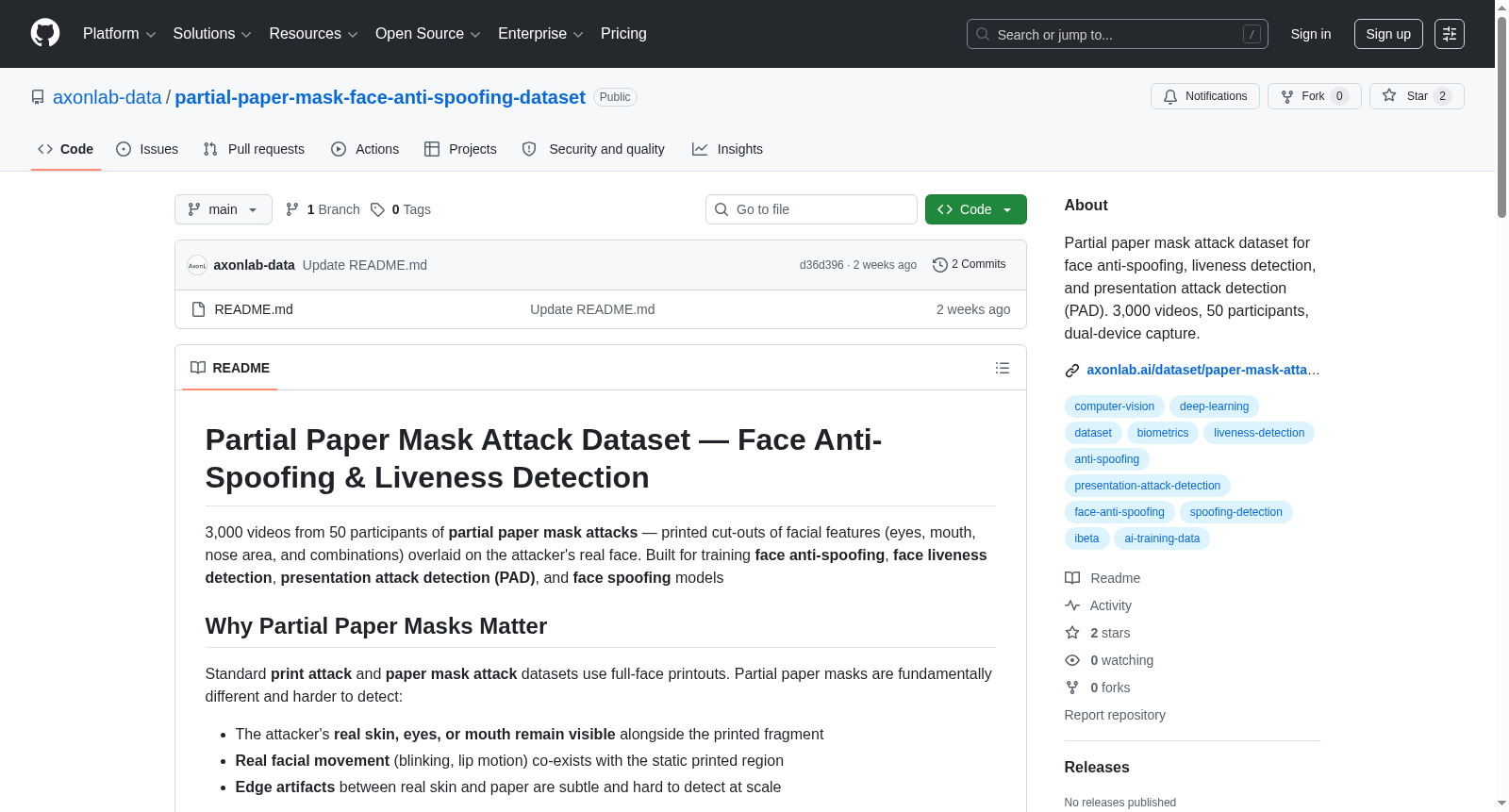Image resolution: width=1509 pixels, height=812 pixels.
Task: Open the Security and quality tab
Action: pos(593,149)
